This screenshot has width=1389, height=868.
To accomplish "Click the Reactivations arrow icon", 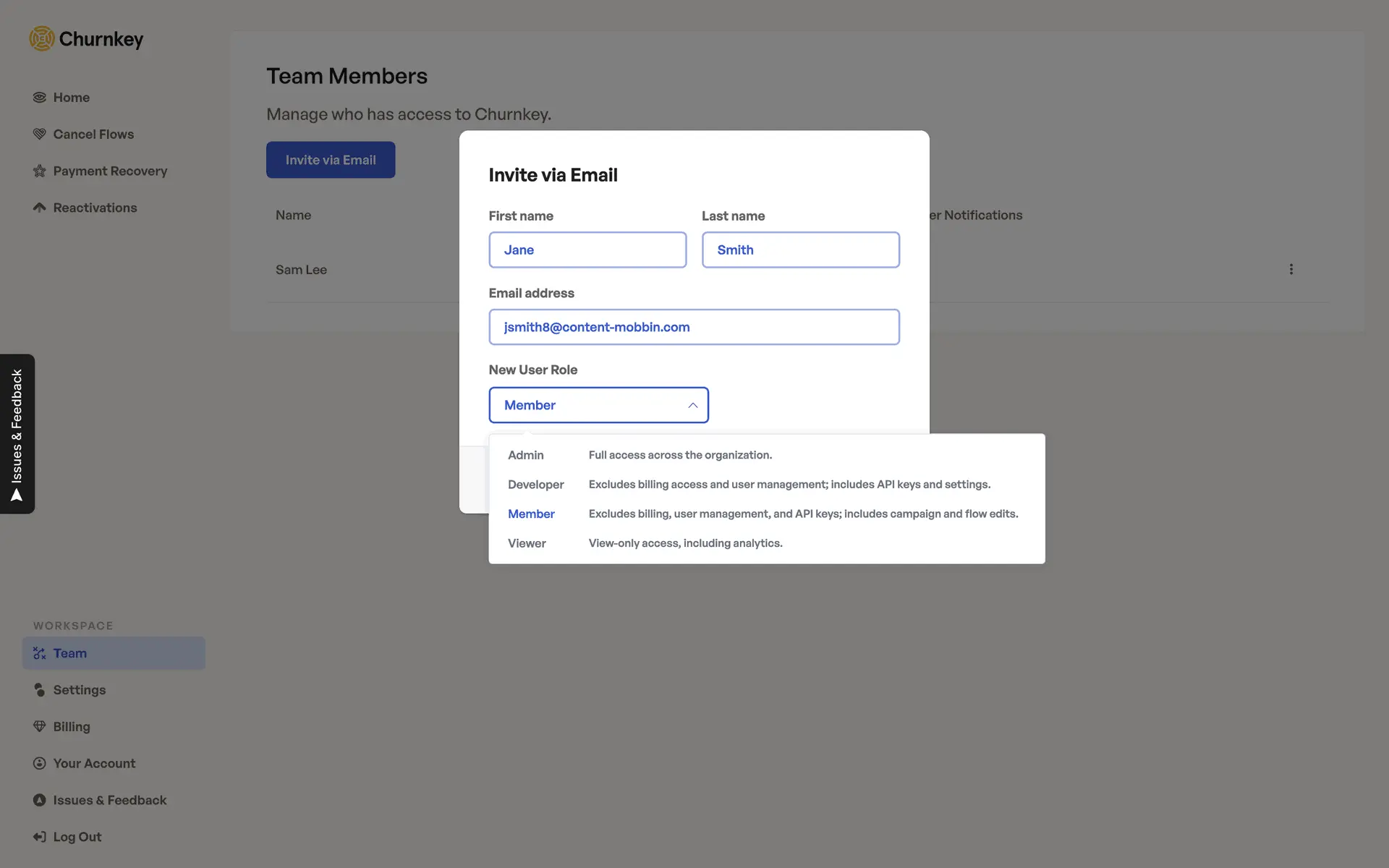I will point(39,208).
